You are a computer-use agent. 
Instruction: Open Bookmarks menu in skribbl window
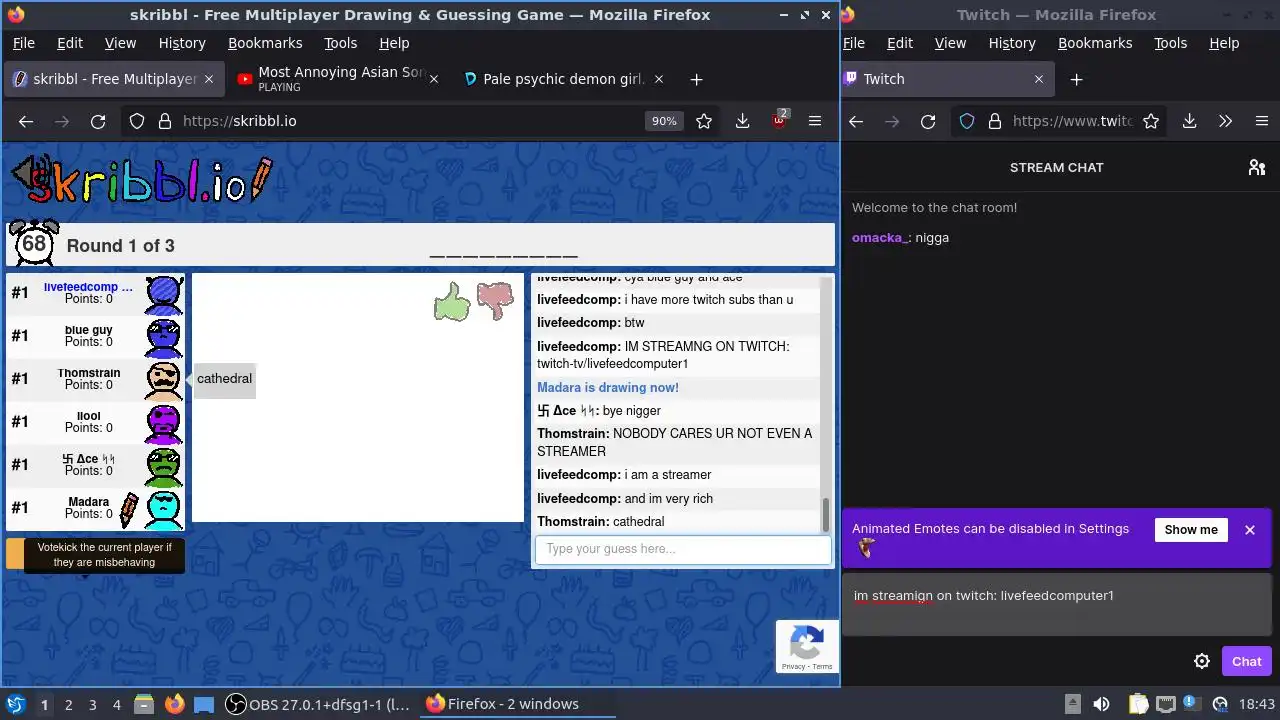(x=265, y=43)
